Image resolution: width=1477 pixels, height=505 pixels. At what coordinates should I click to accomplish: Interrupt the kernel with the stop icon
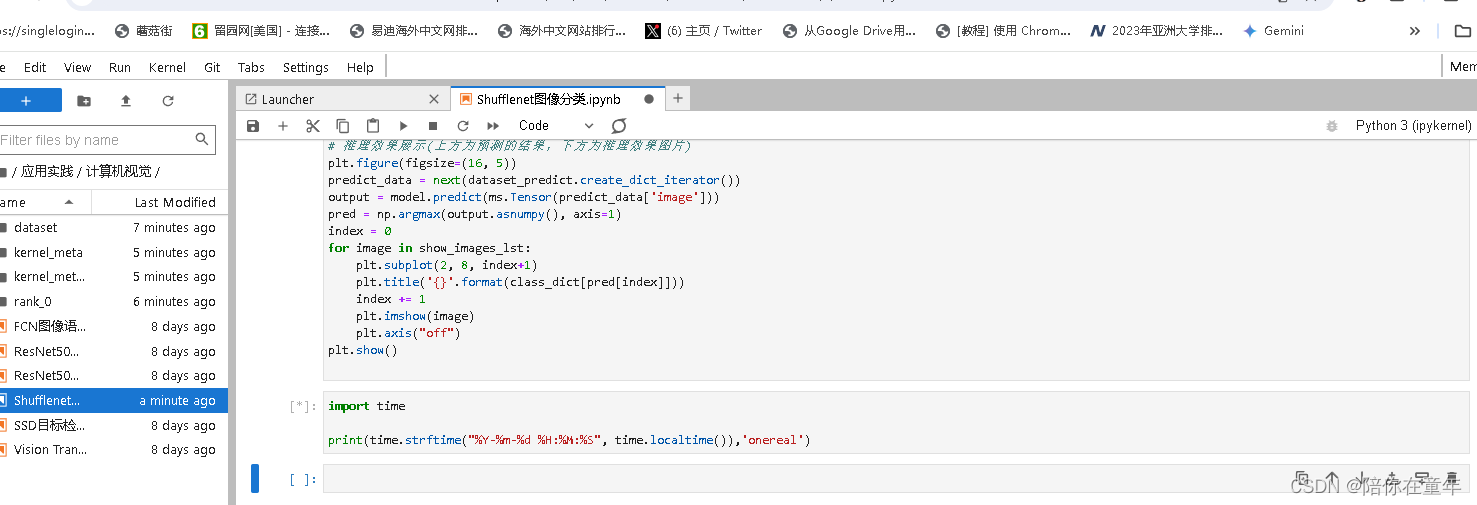[x=433, y=126]
